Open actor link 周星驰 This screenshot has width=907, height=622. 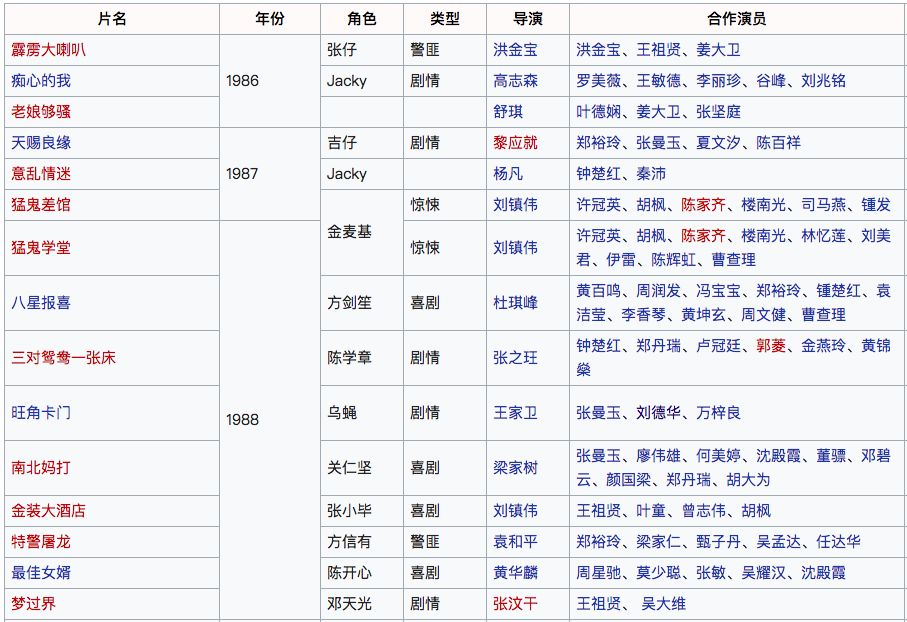click(x=598, y=573)
